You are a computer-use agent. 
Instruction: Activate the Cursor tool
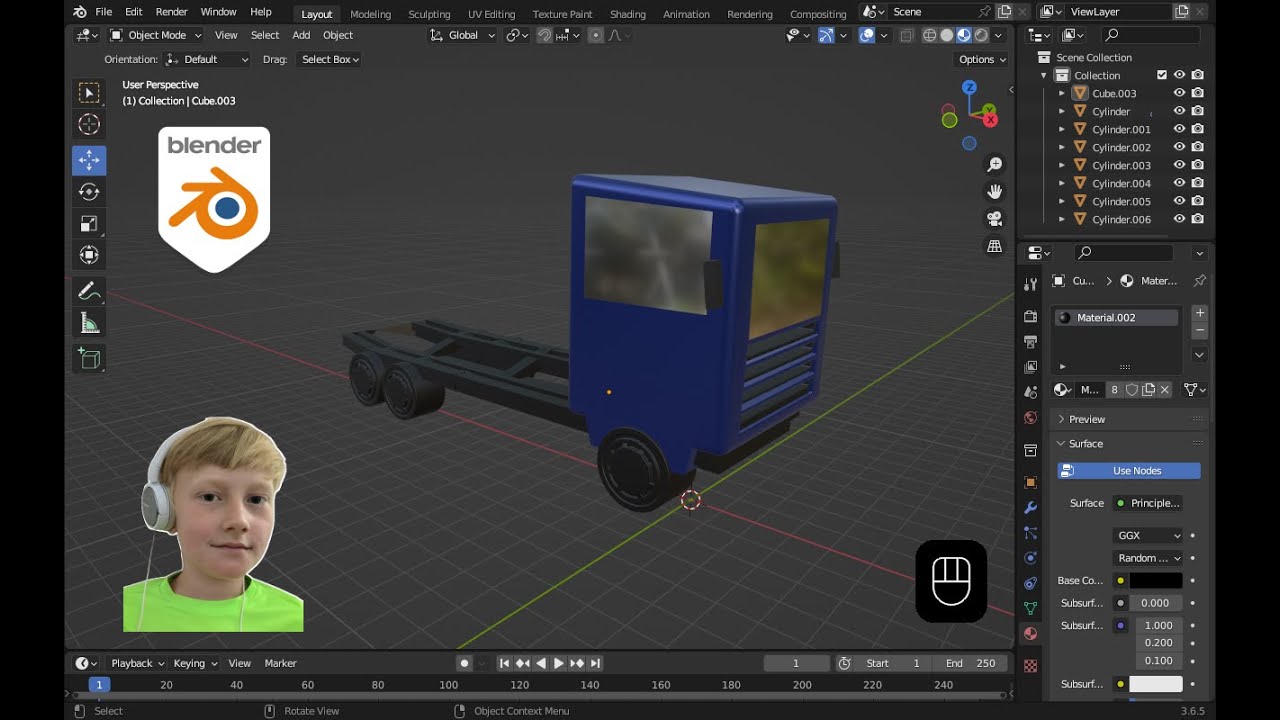point(89,125)
